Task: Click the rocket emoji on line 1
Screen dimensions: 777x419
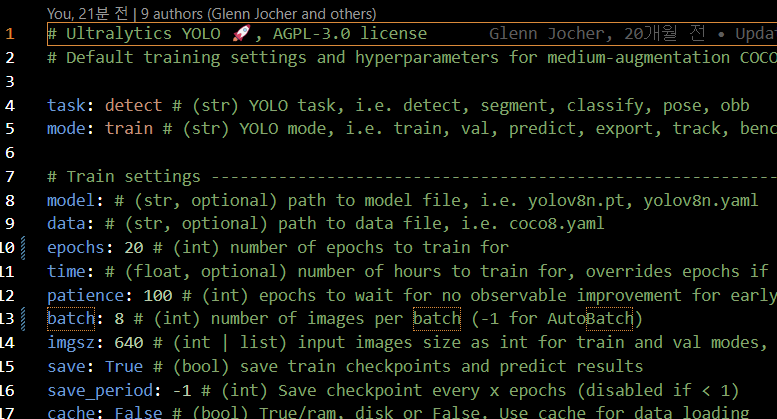Action: tap(241, 34)
